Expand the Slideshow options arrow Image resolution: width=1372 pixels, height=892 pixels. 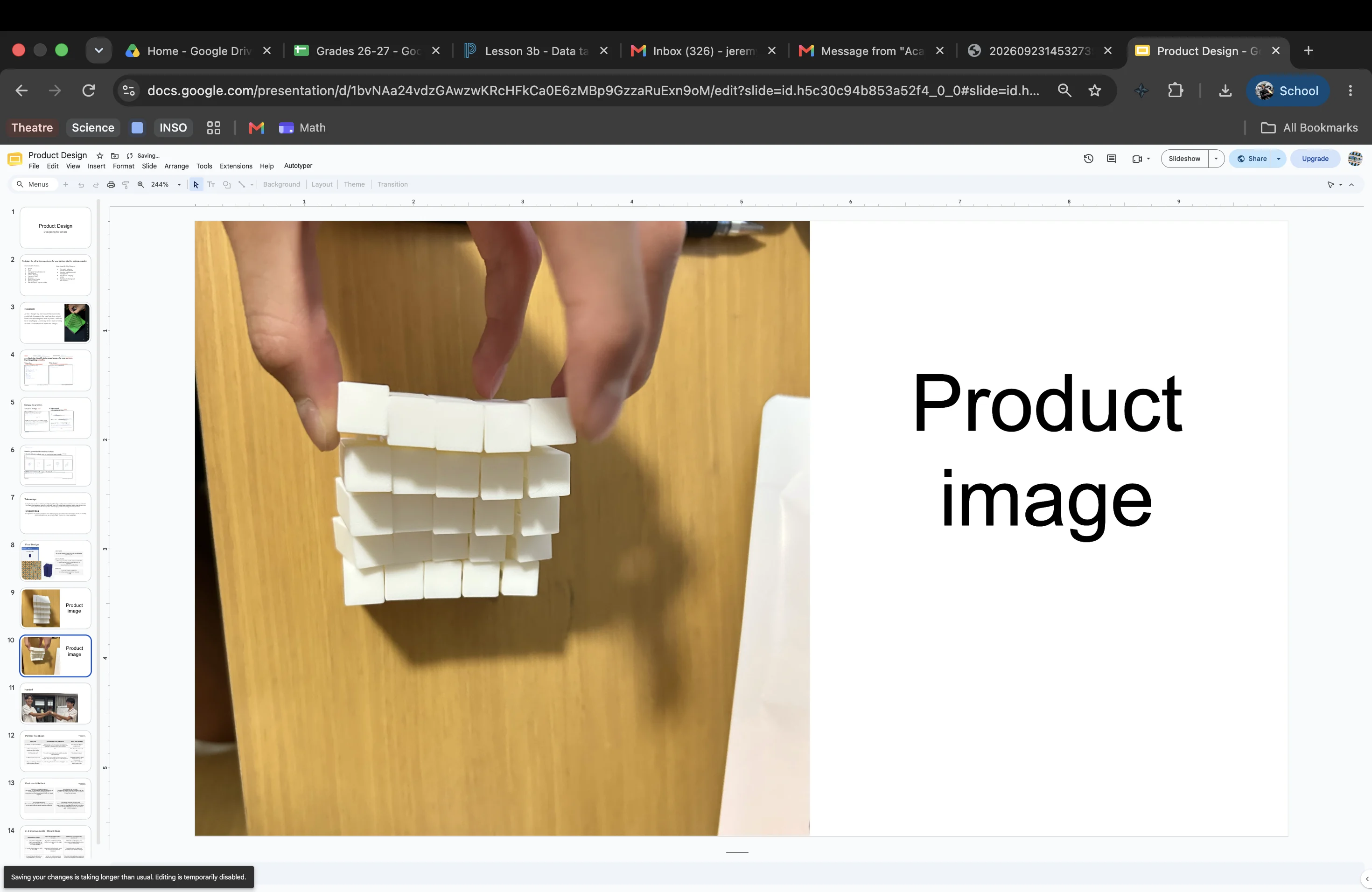click(1216, 159)
